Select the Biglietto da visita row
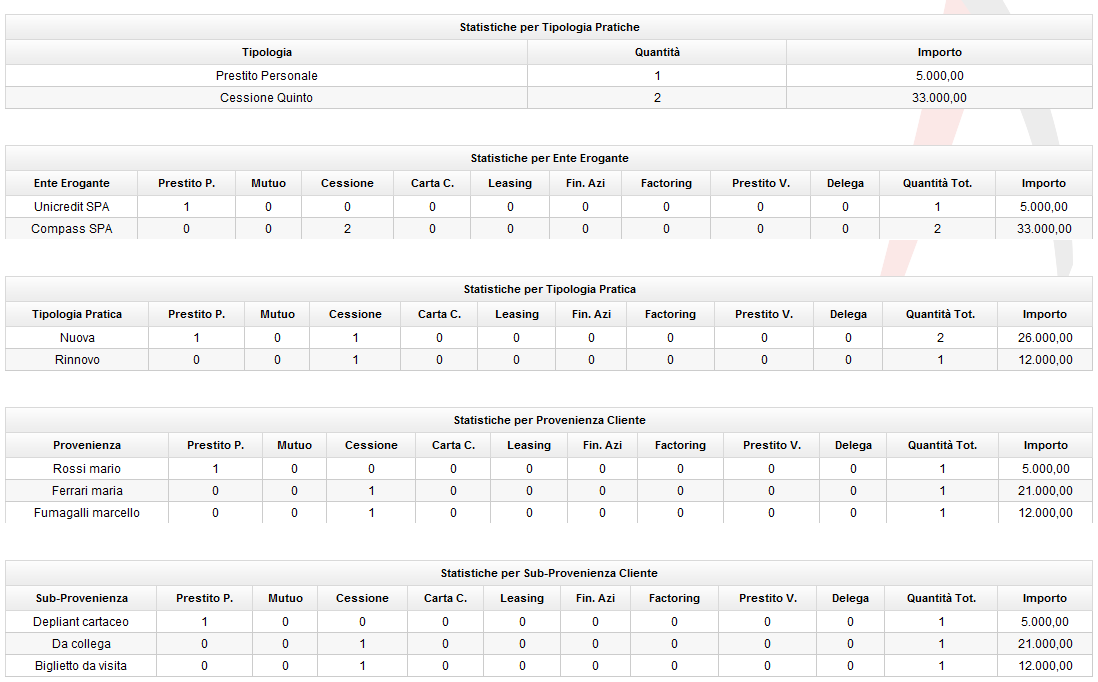1098x682 pixels. coord(549,666)
